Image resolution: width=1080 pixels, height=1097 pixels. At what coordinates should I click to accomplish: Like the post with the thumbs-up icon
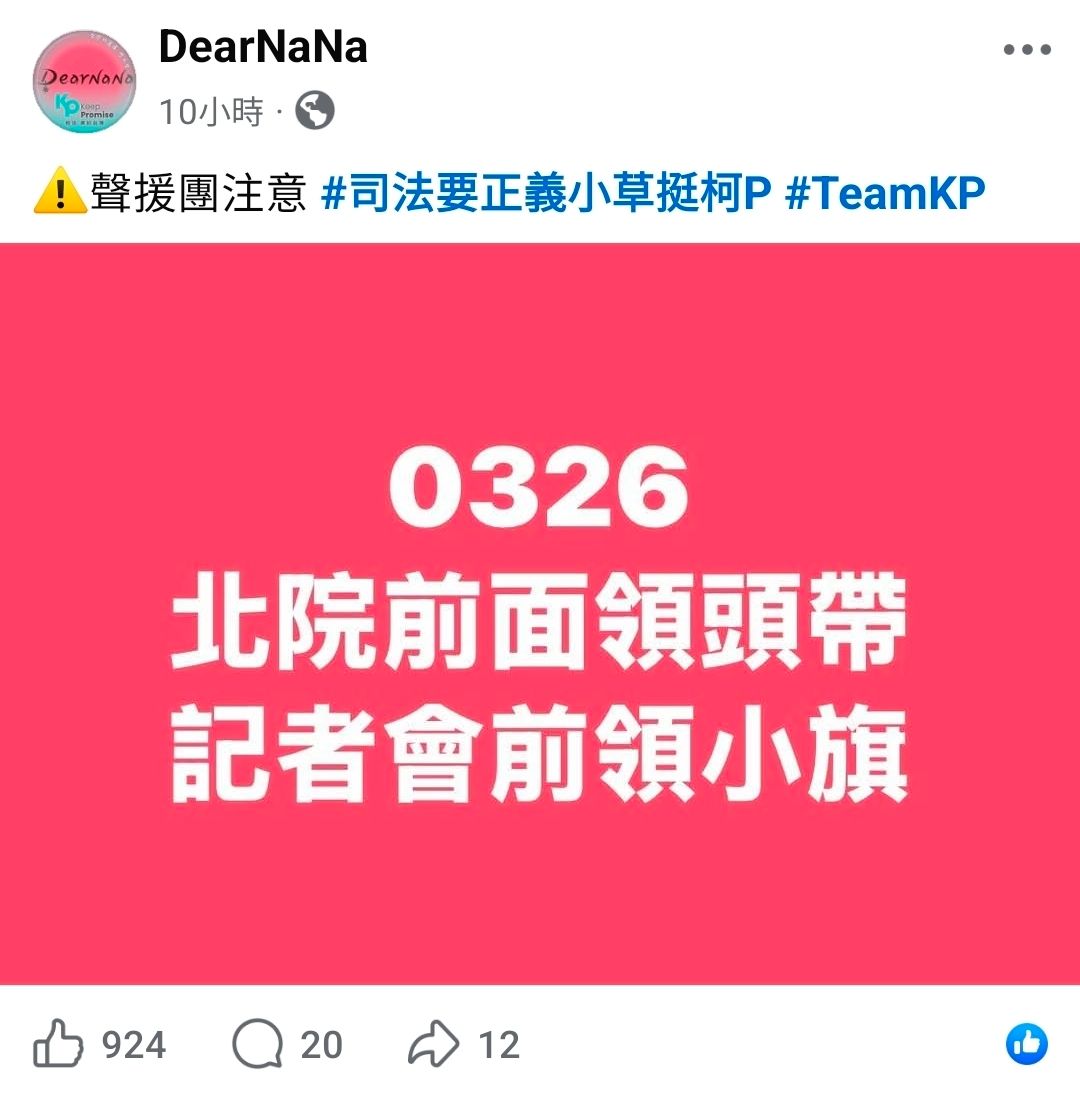58,1043
